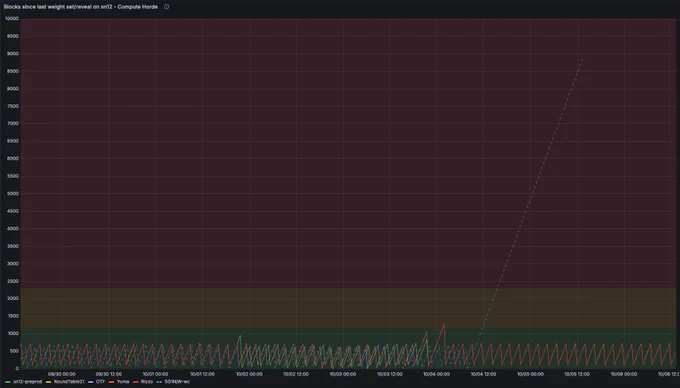Click the x-axis label '10/02 12:00'
The height and width of the screenshot is (388, 680).
tap(296, 374)
